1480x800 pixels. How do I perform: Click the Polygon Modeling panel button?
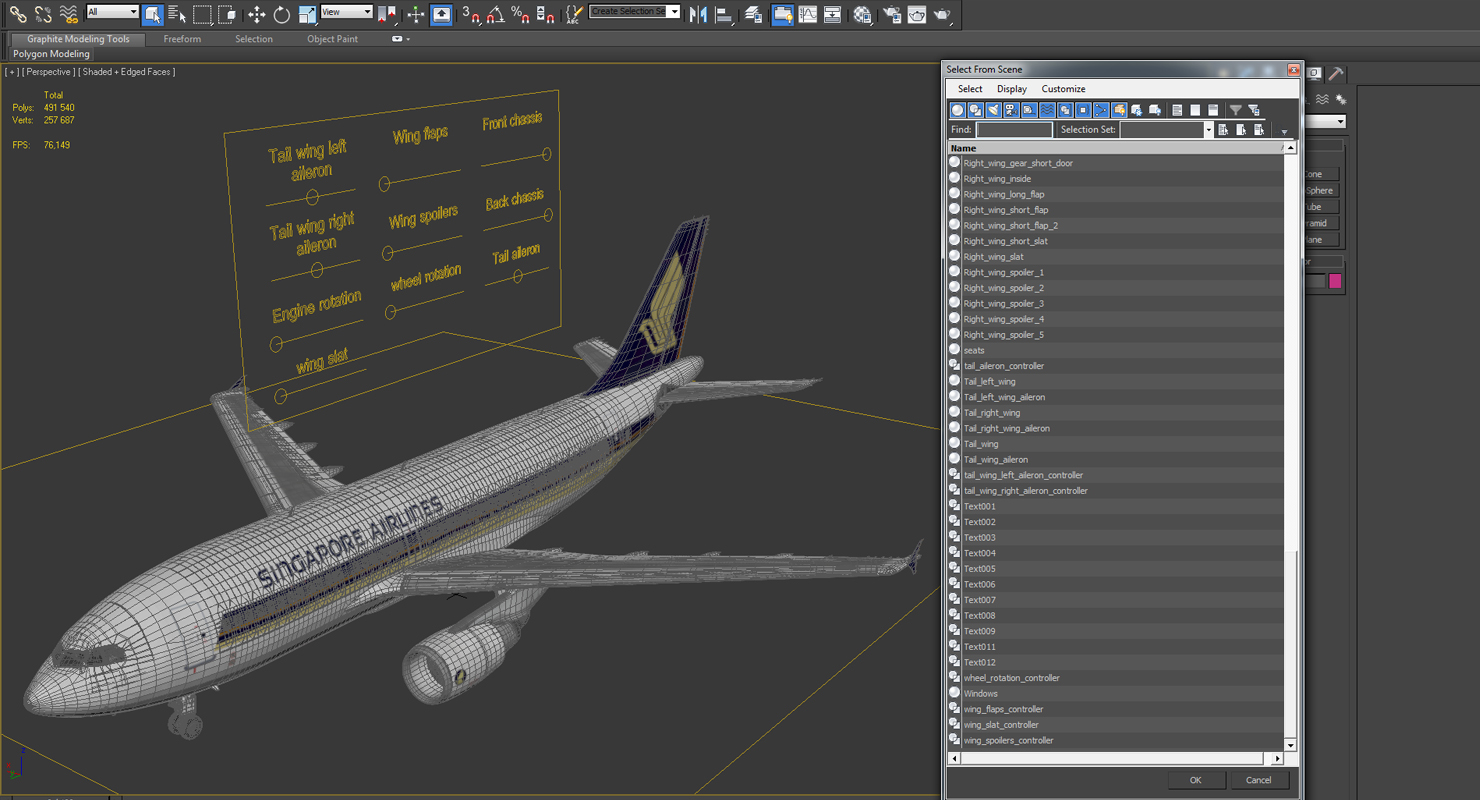51,54
